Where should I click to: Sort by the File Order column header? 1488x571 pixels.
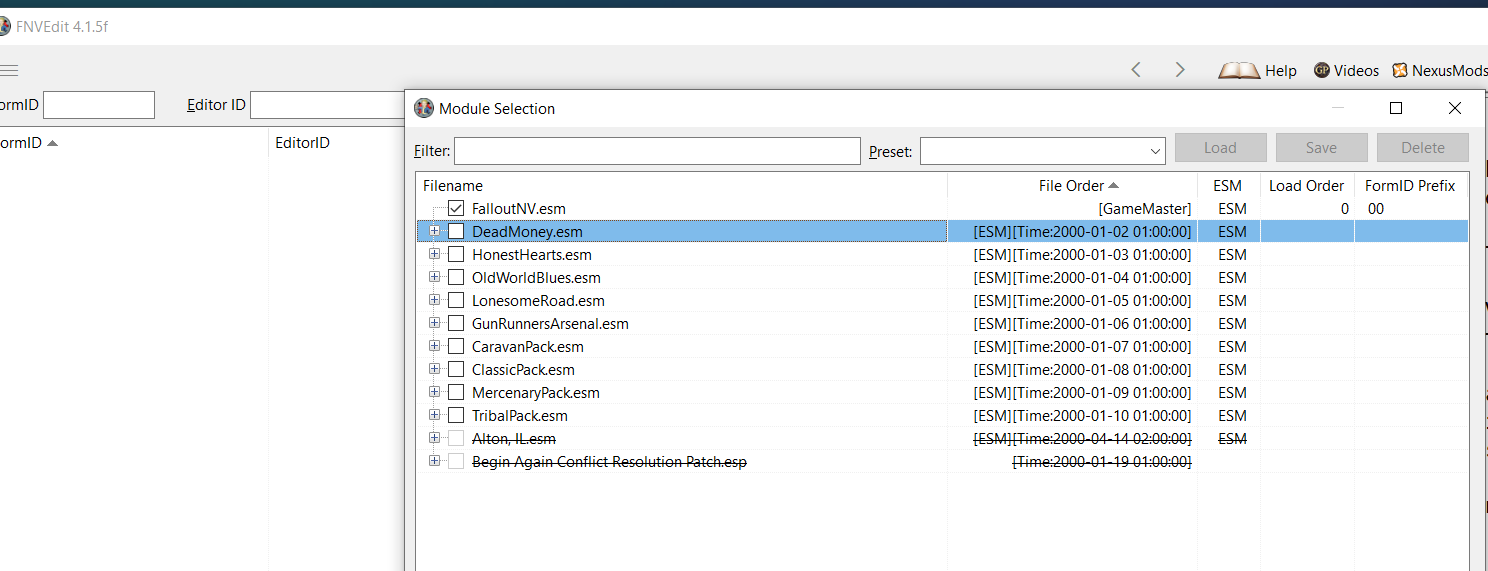click(1072, 185)
